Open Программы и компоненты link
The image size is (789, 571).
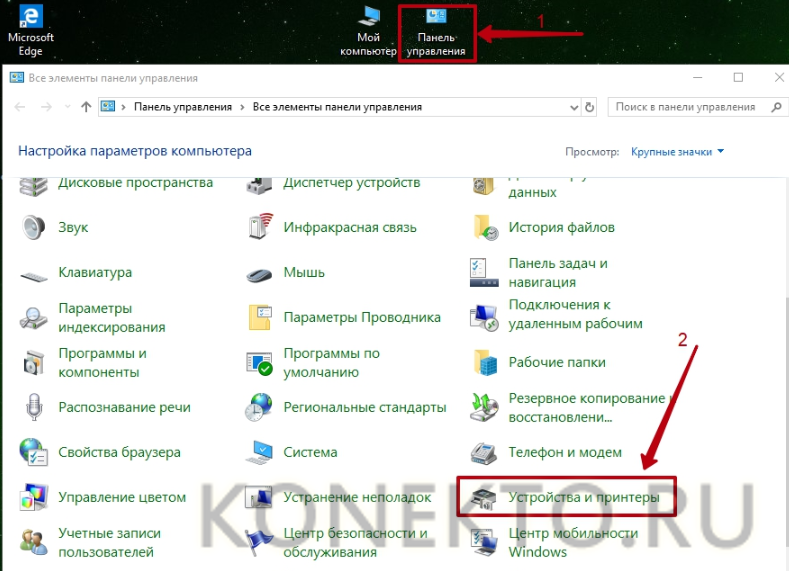pos(102,363)
